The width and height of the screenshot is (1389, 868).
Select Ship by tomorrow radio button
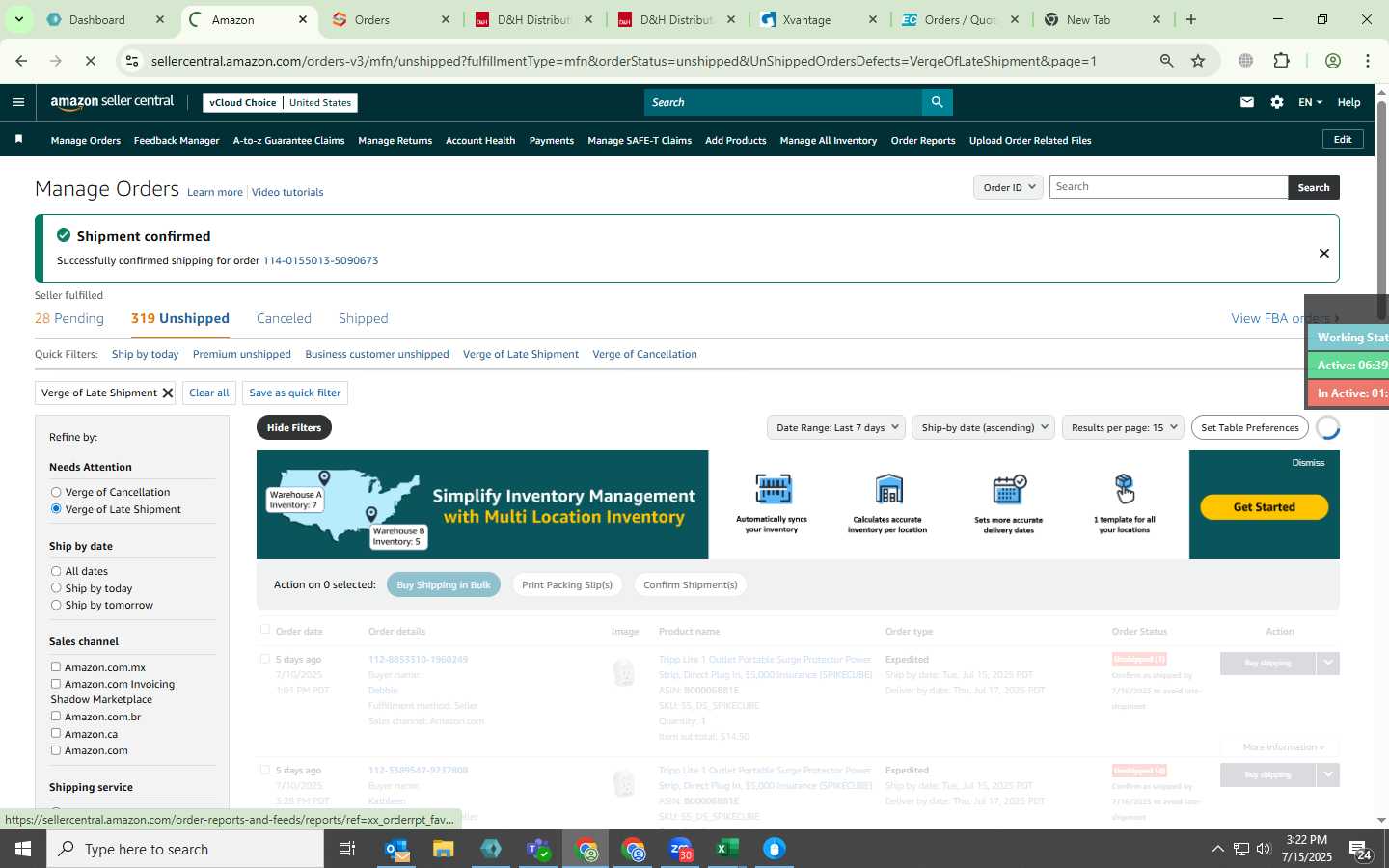pos(56,605)
